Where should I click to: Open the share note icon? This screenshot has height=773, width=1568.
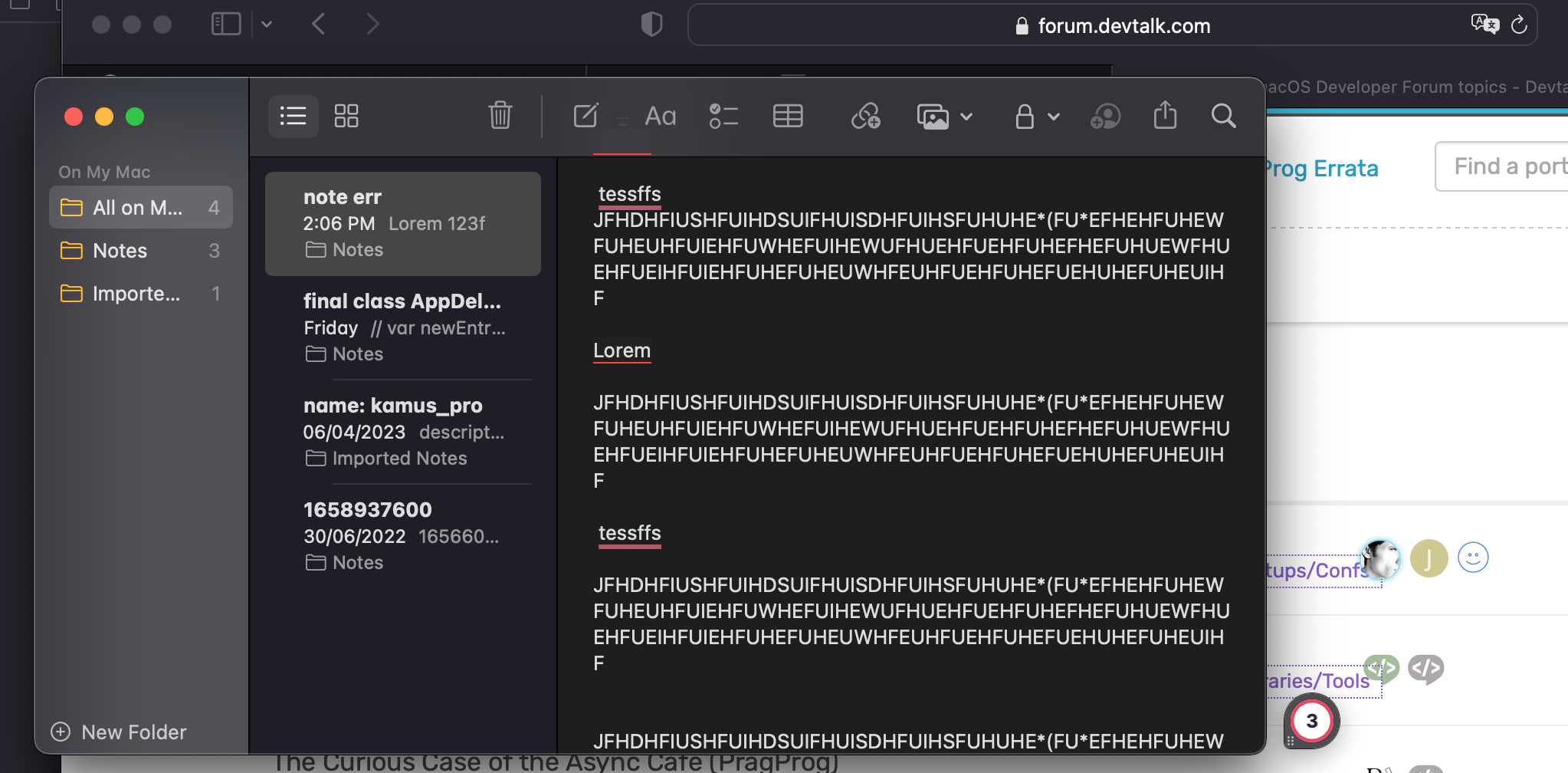1165,116
